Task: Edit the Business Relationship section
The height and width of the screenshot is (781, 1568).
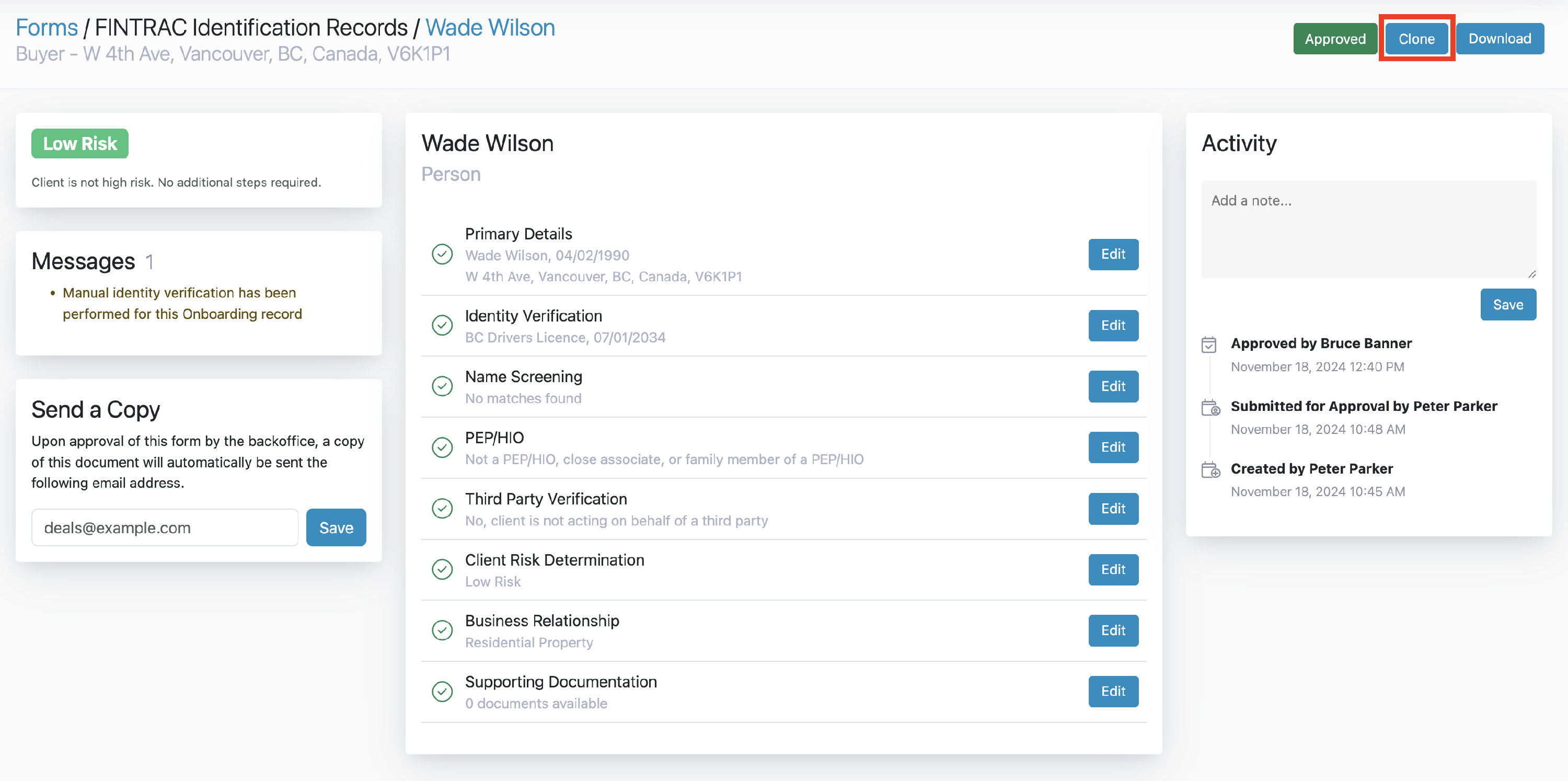Action: pos(1113,630)
